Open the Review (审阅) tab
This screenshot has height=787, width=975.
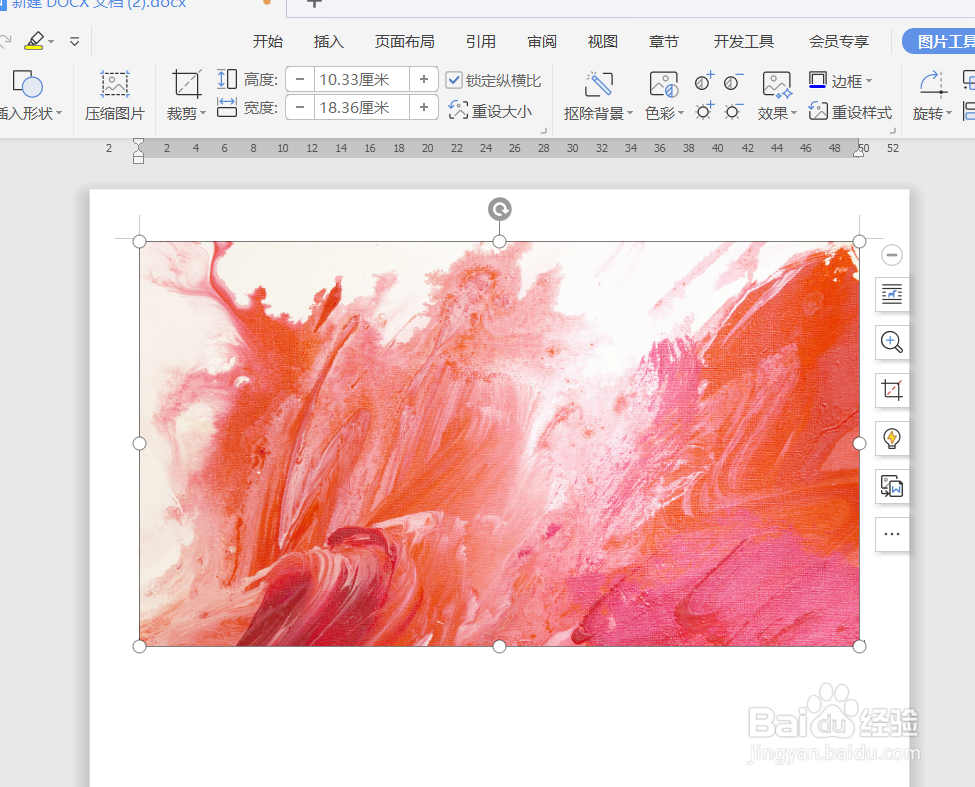[542, 42]
